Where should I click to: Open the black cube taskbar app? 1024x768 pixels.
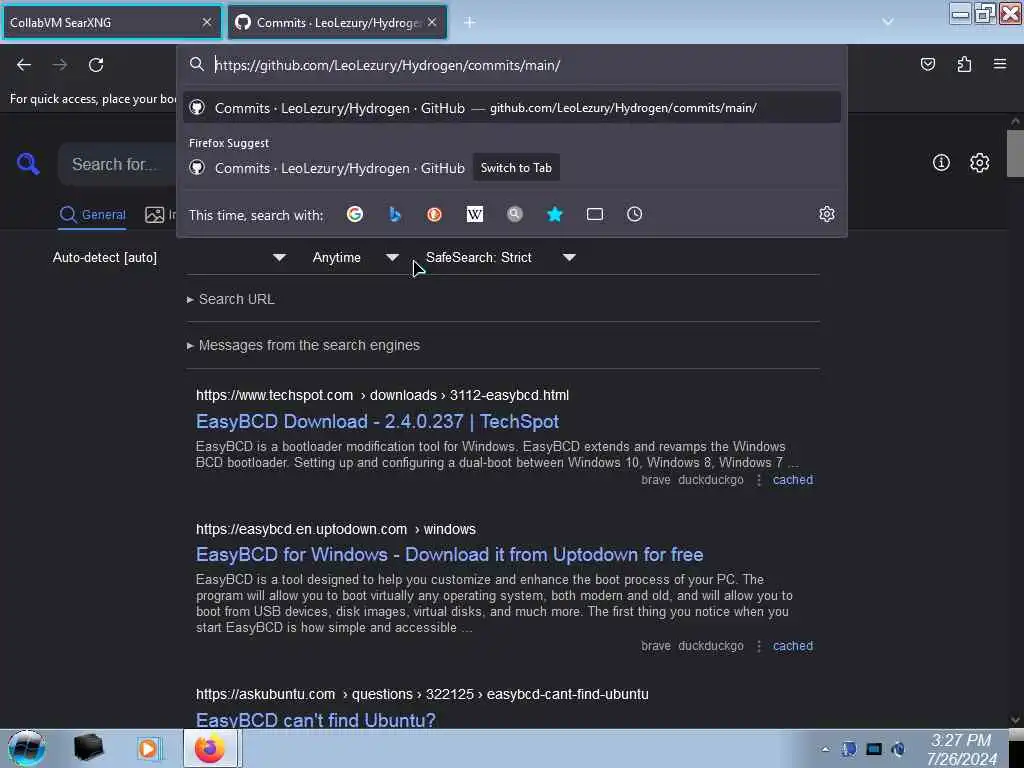pos(88,748)
